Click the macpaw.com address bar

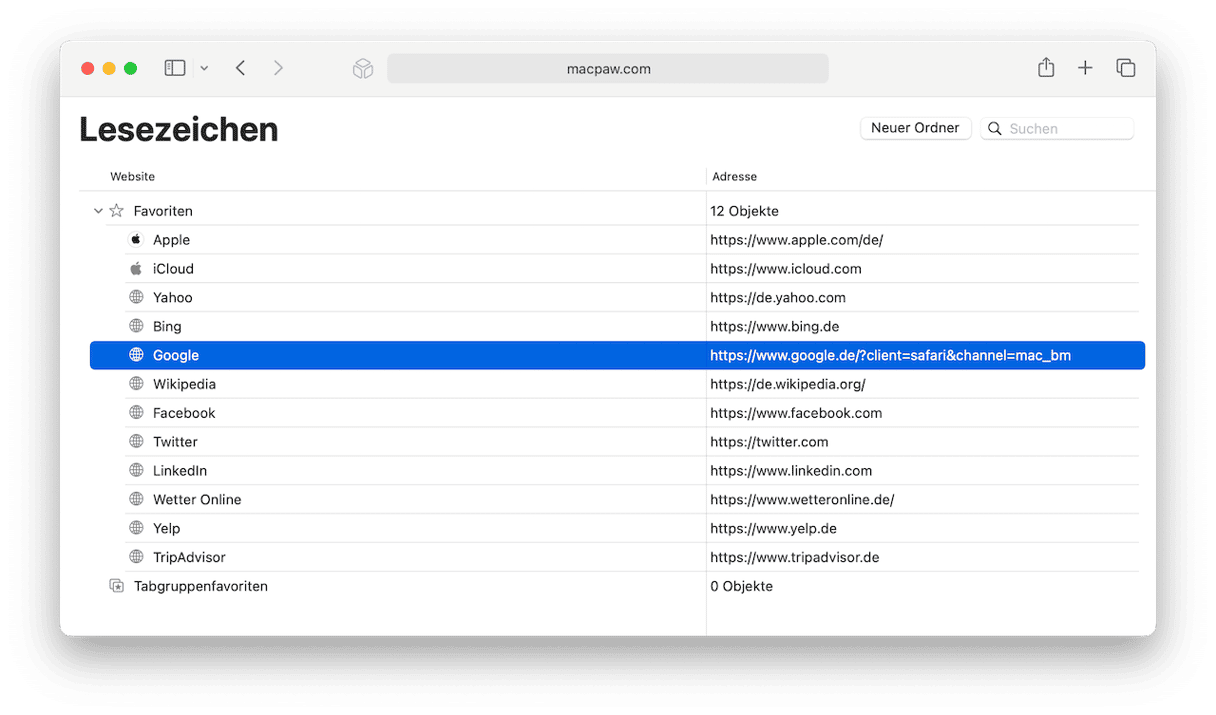pos(608,69)
